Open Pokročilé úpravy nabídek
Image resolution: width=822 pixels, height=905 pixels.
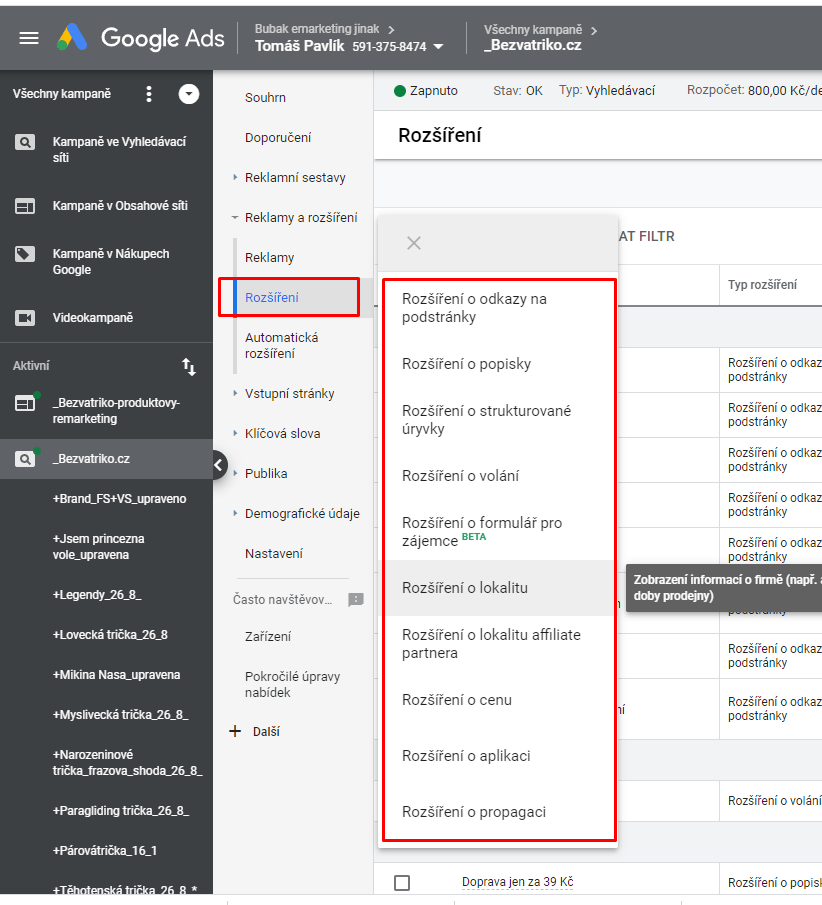point(292,685)
